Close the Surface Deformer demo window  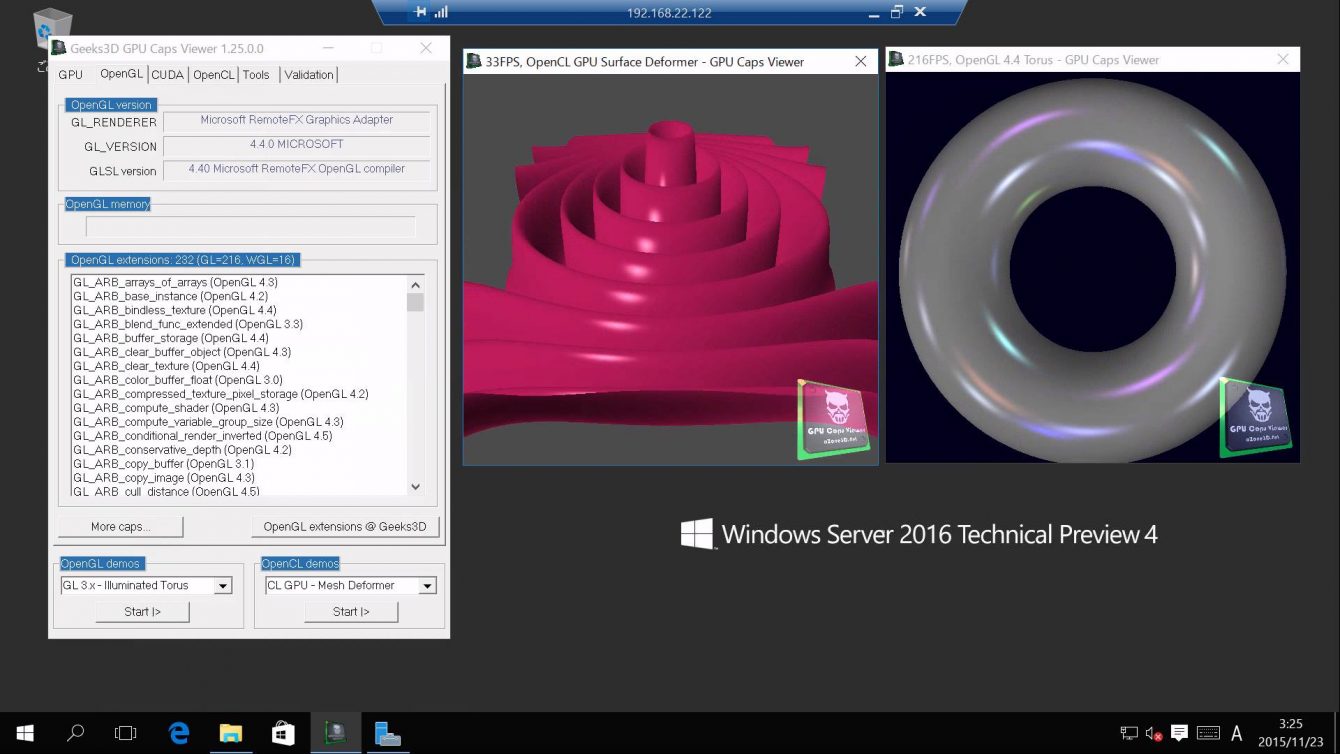(x=860, y=62)
